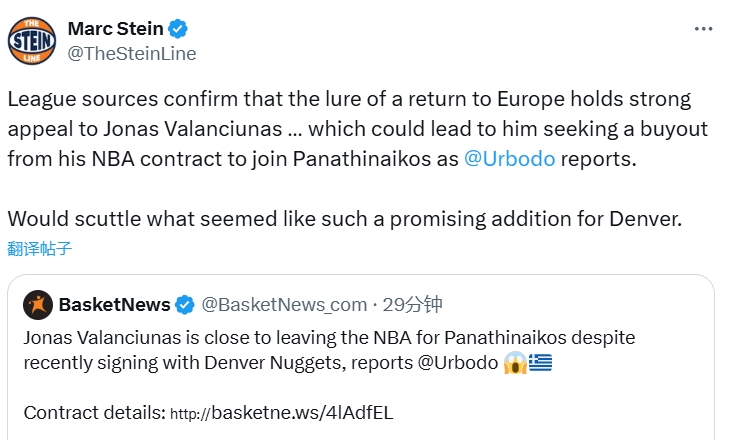Click Marc Stein's verified badge
Image resolution: width=731 pixels, height=440 pixels.
point(180,28)
